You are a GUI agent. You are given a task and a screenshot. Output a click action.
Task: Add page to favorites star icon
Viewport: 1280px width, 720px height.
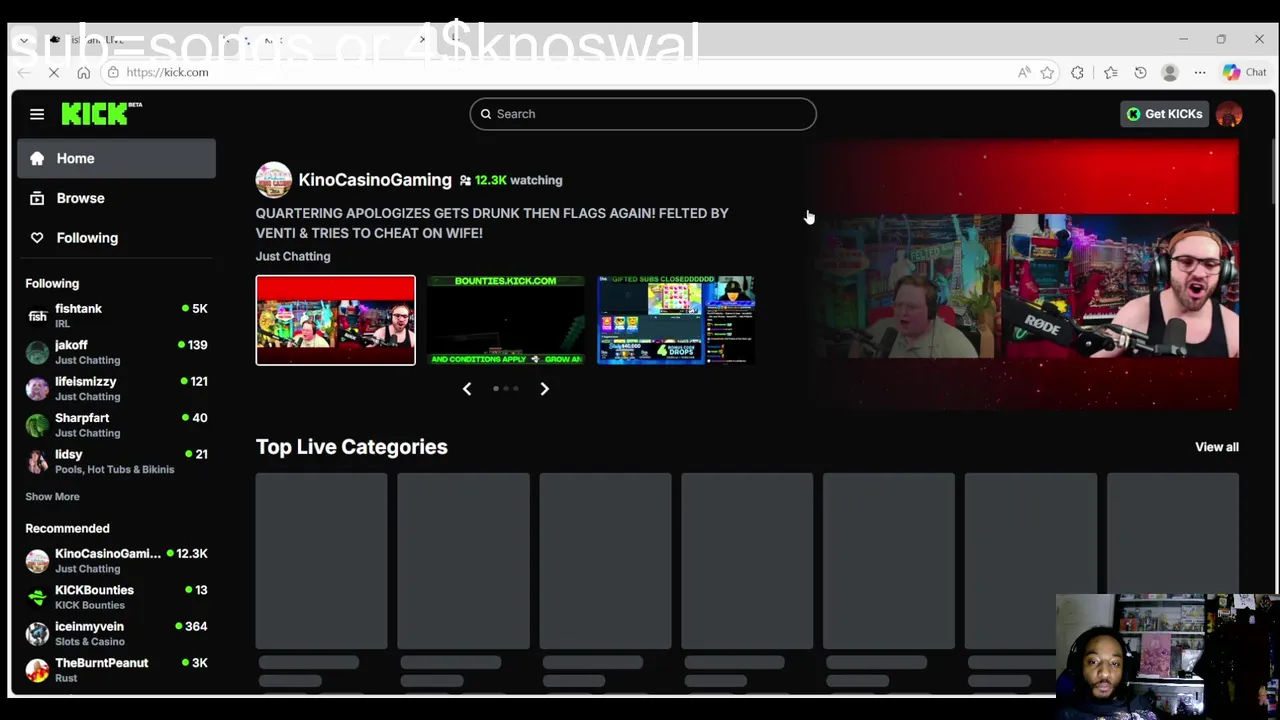click(1047, 72)
